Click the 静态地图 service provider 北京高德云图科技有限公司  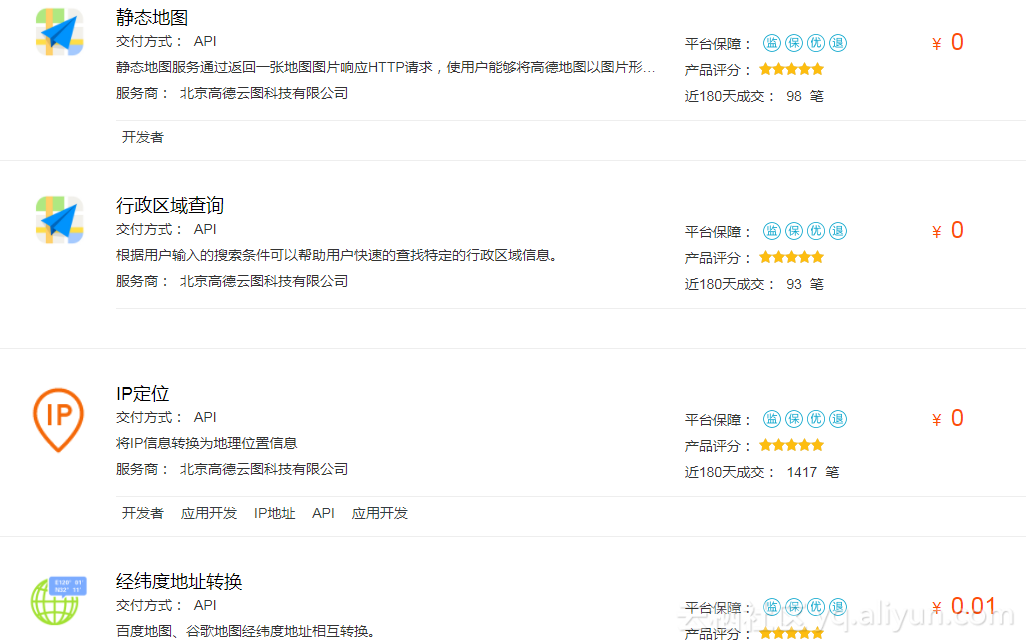(264, 93)
